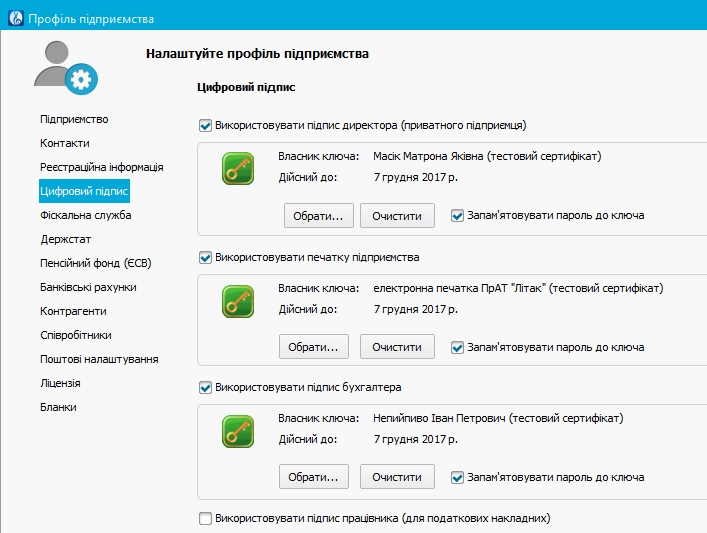This screenshot has height=533, width=707.
Task: Click the profile avatar with gear icon
Action: (62, 68)
